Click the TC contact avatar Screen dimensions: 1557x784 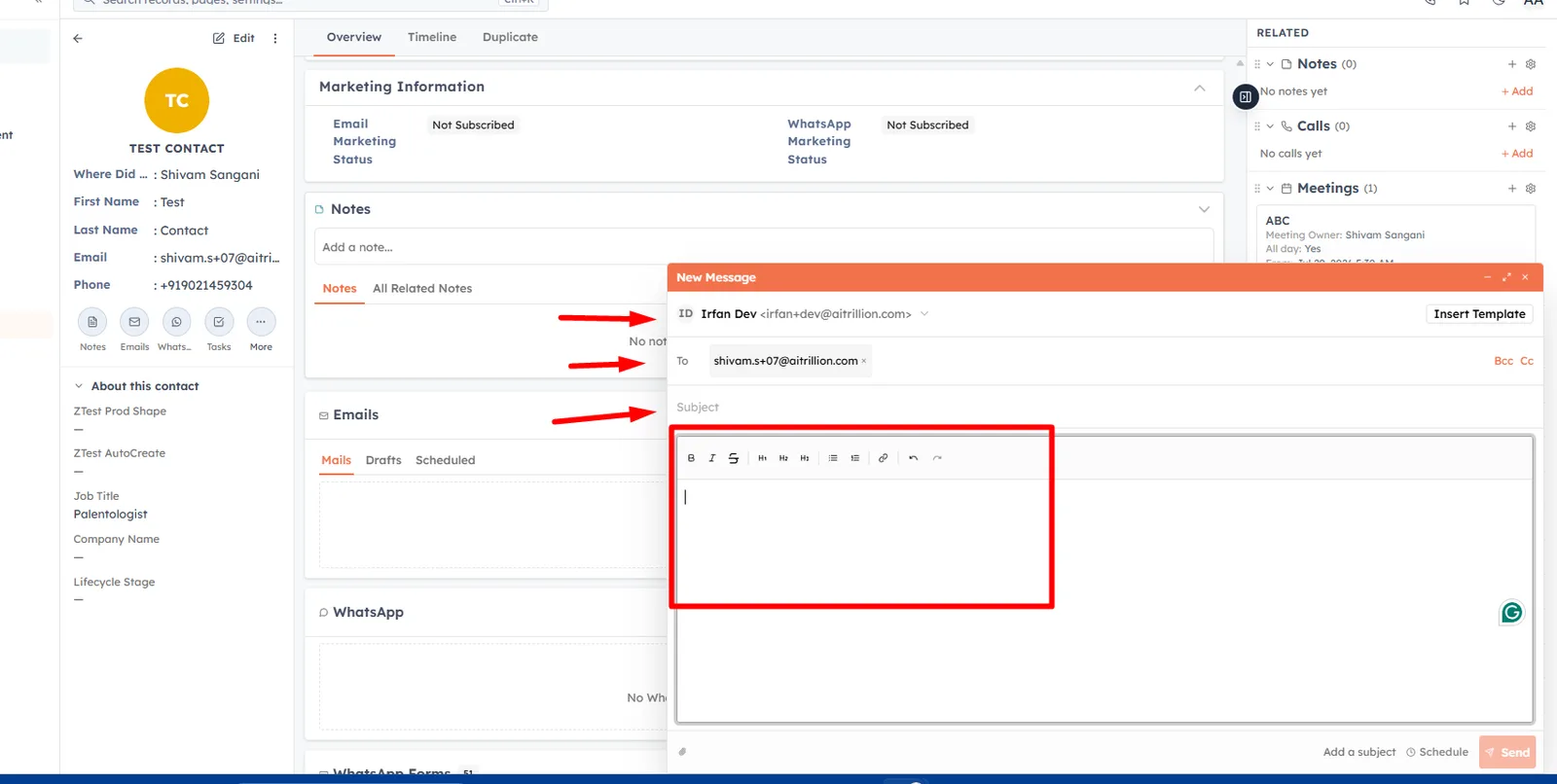click(x=177, y=100)
